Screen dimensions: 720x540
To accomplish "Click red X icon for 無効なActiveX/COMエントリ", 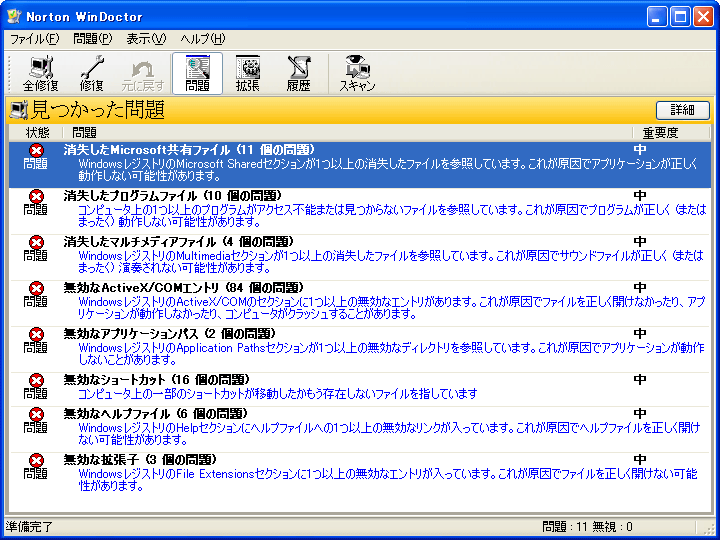I will (36, 288).
